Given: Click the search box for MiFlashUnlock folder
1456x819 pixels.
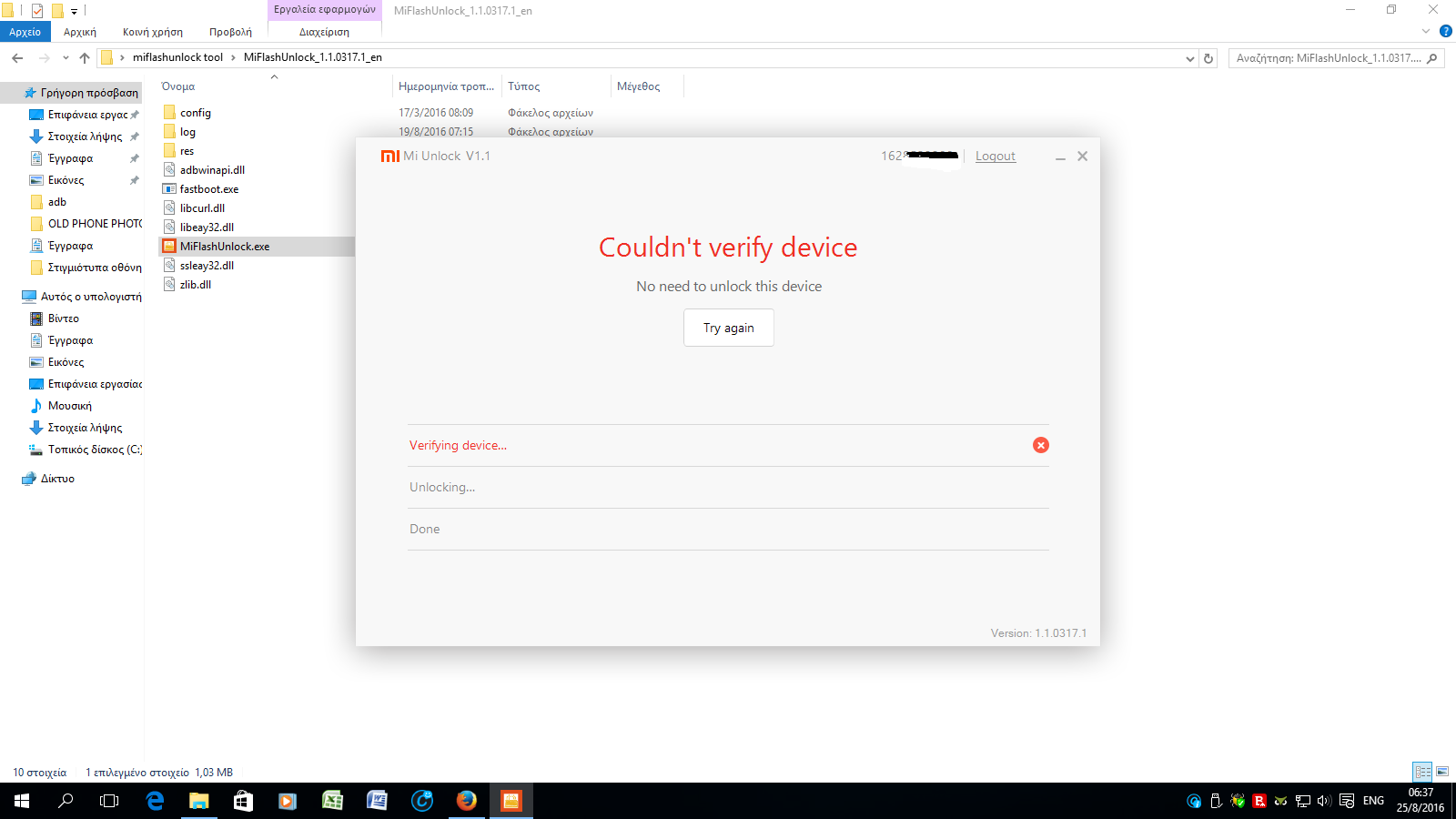Looking at the screenshot, I should coord(1329,58).
